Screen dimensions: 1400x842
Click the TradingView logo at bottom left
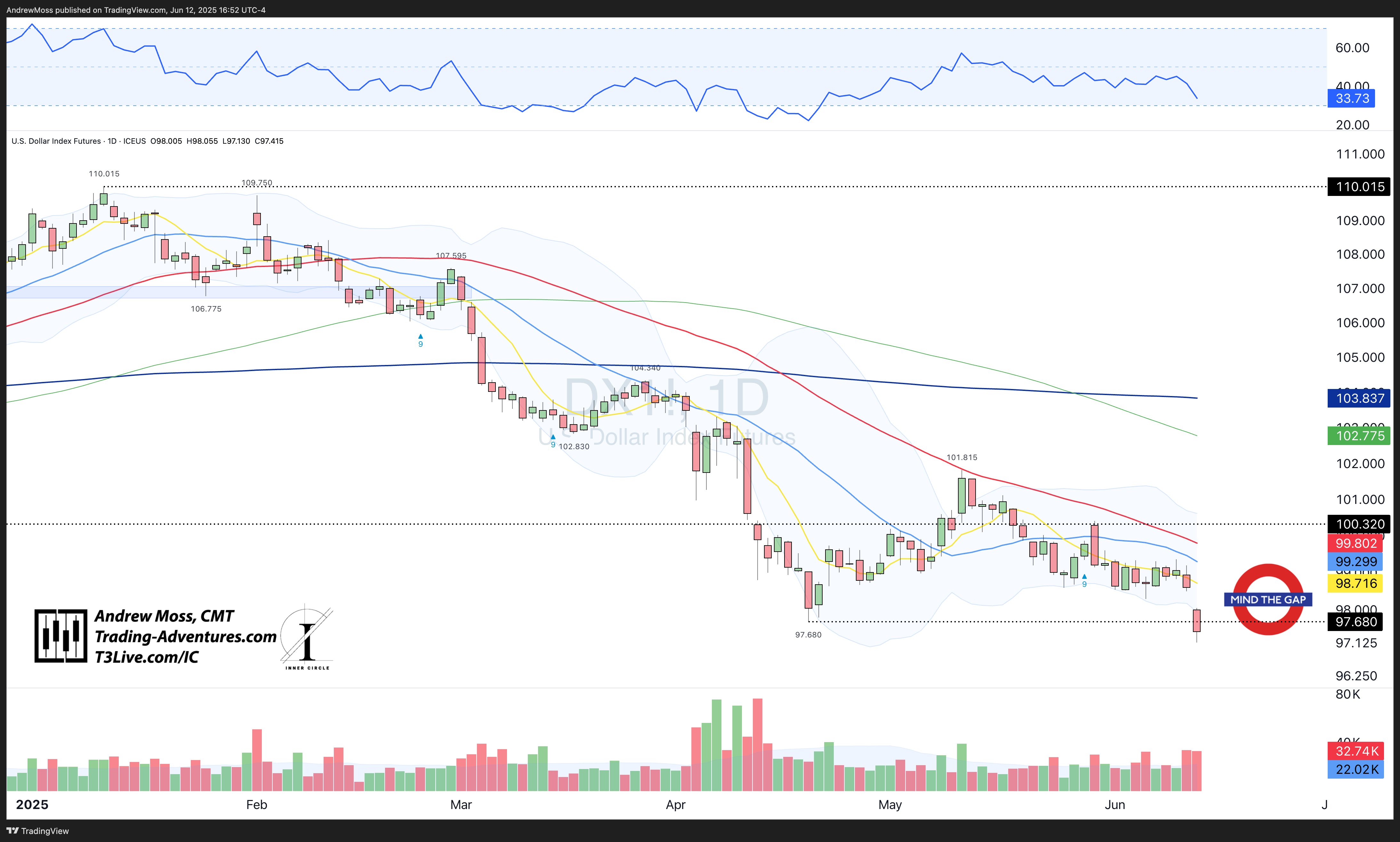pyautogui.click(x=37, y=831)
